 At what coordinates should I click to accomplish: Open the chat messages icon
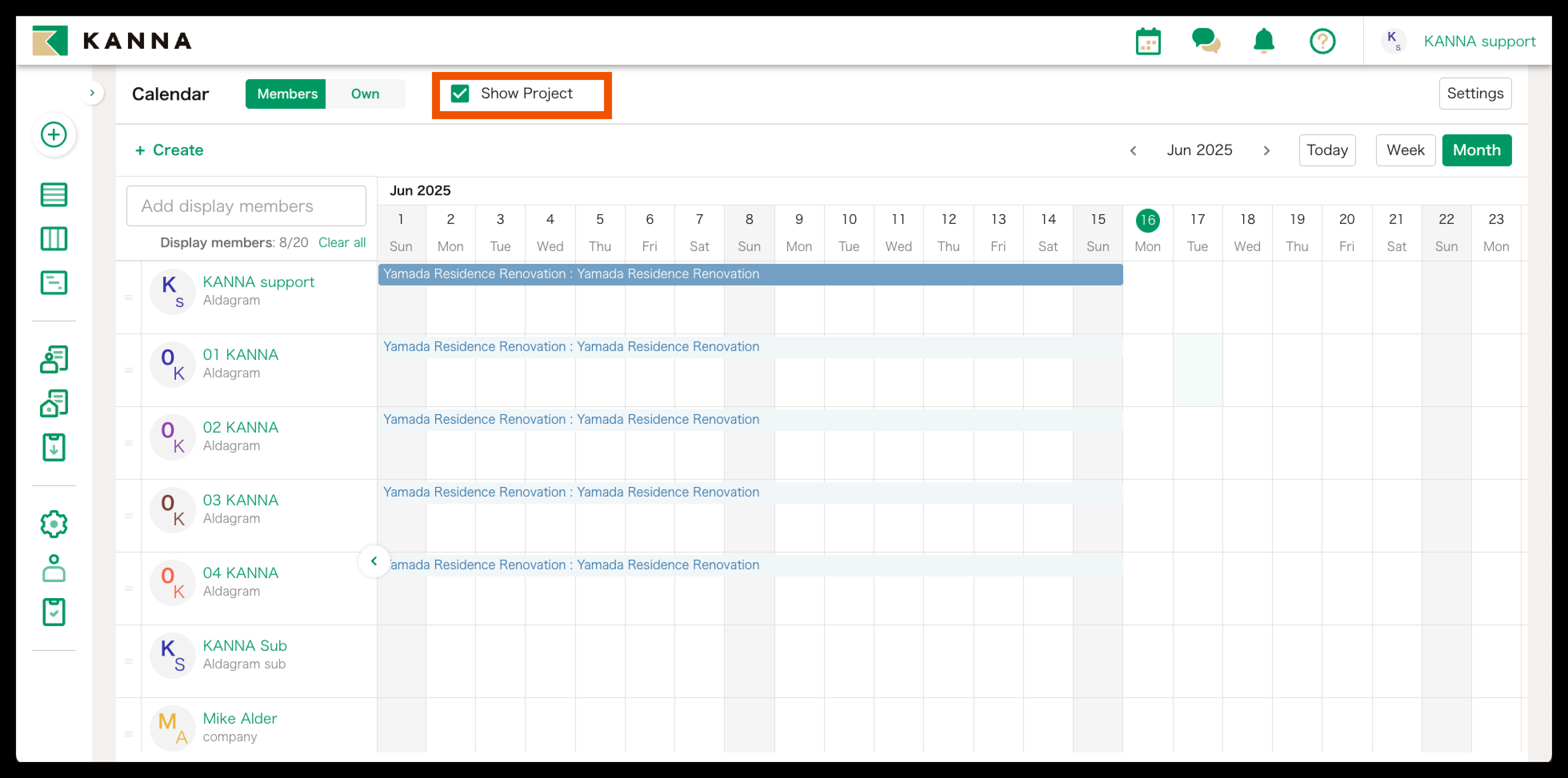[1205, 41]
